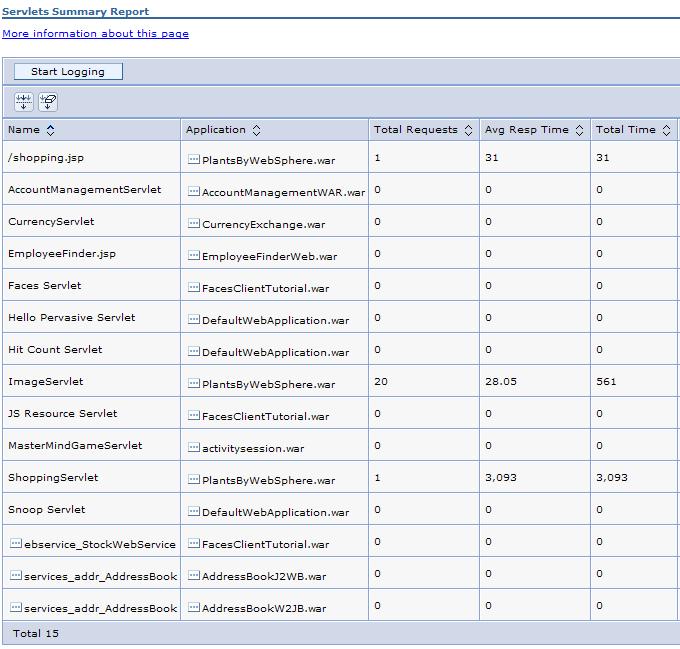This screenshot has width=680, height=649.
Task: Click /shopping.jsp avg resp time 31
Action: [492, 158]
